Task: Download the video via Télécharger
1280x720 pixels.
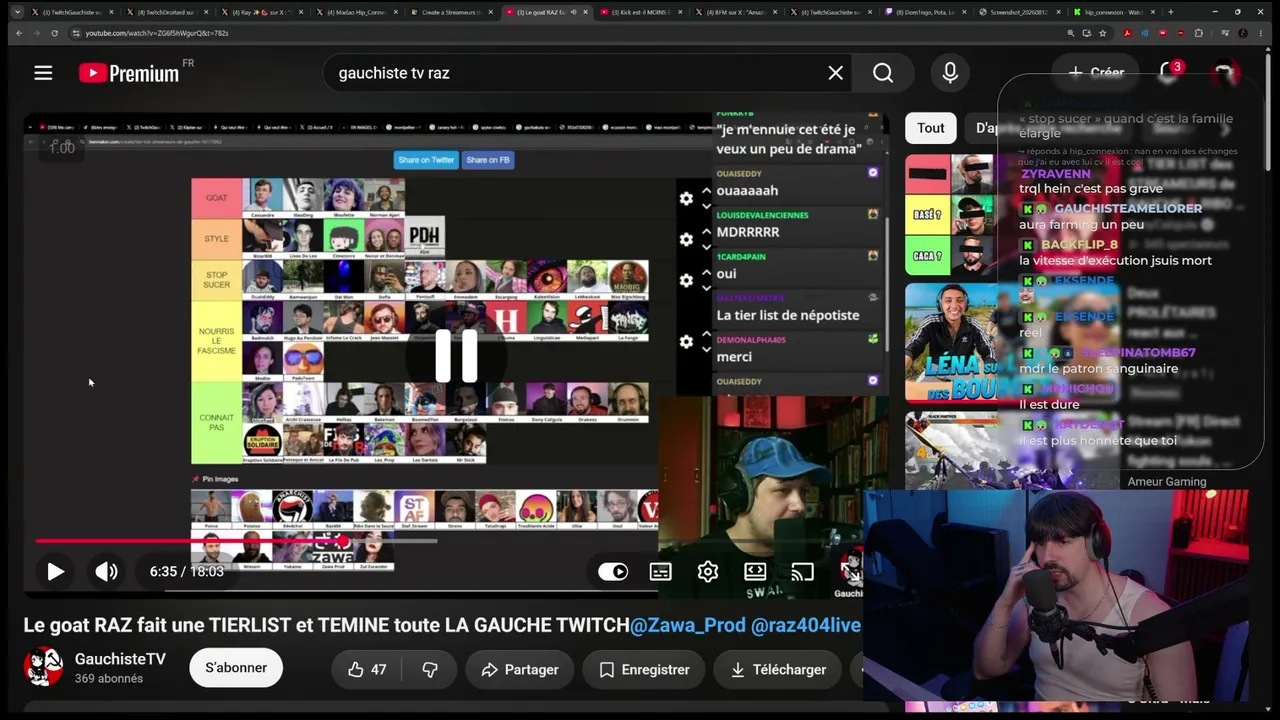Action: click(x=778, y=670)
